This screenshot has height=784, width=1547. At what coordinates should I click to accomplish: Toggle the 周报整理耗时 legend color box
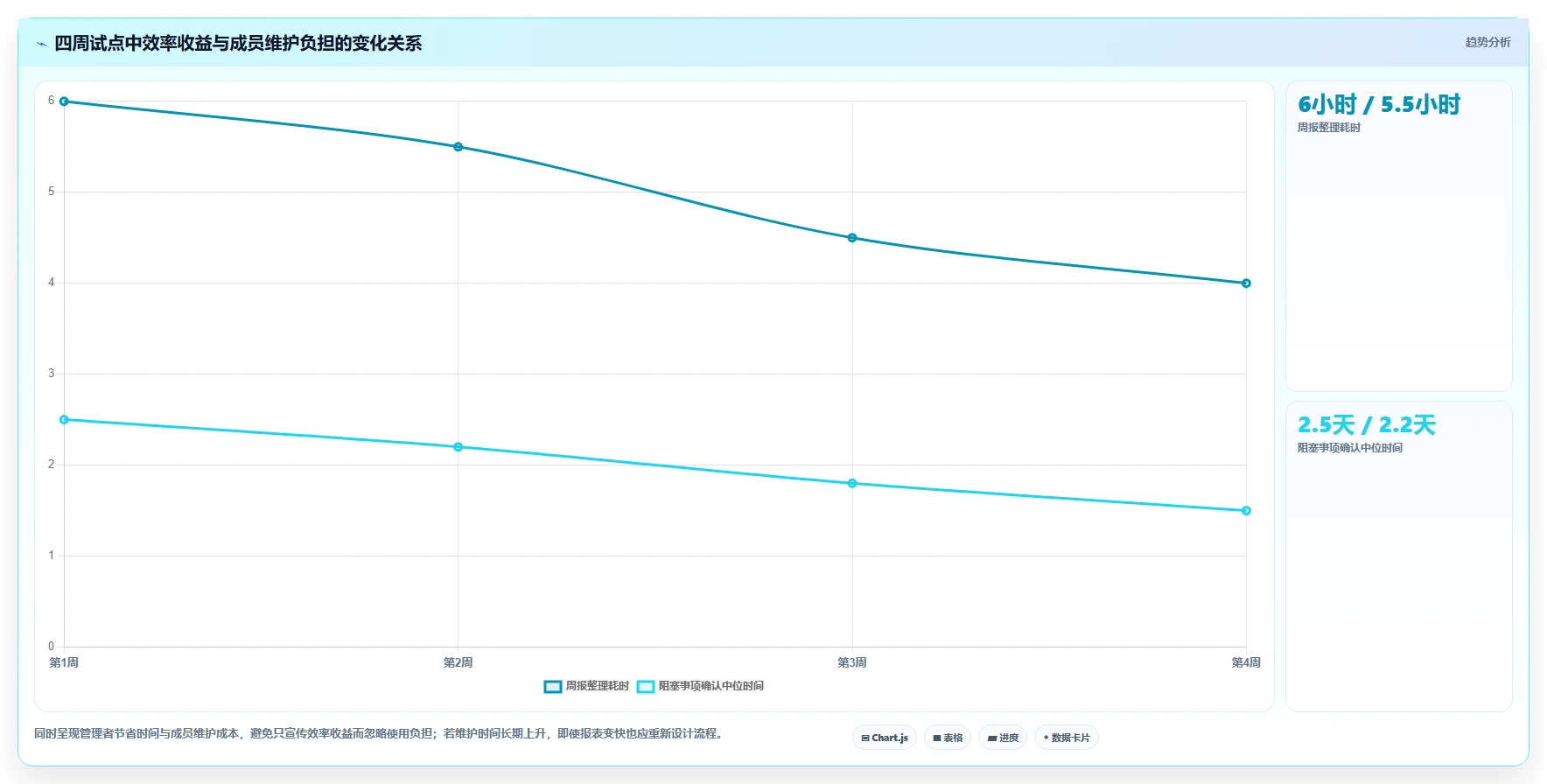[553, 687]
